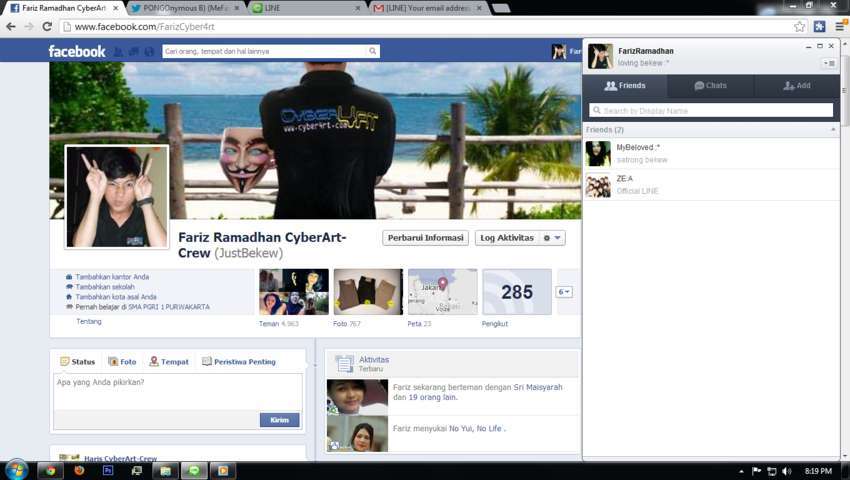Open Photoshop from the taskbar
Screen dimensions: 850x480
(108, 471)
